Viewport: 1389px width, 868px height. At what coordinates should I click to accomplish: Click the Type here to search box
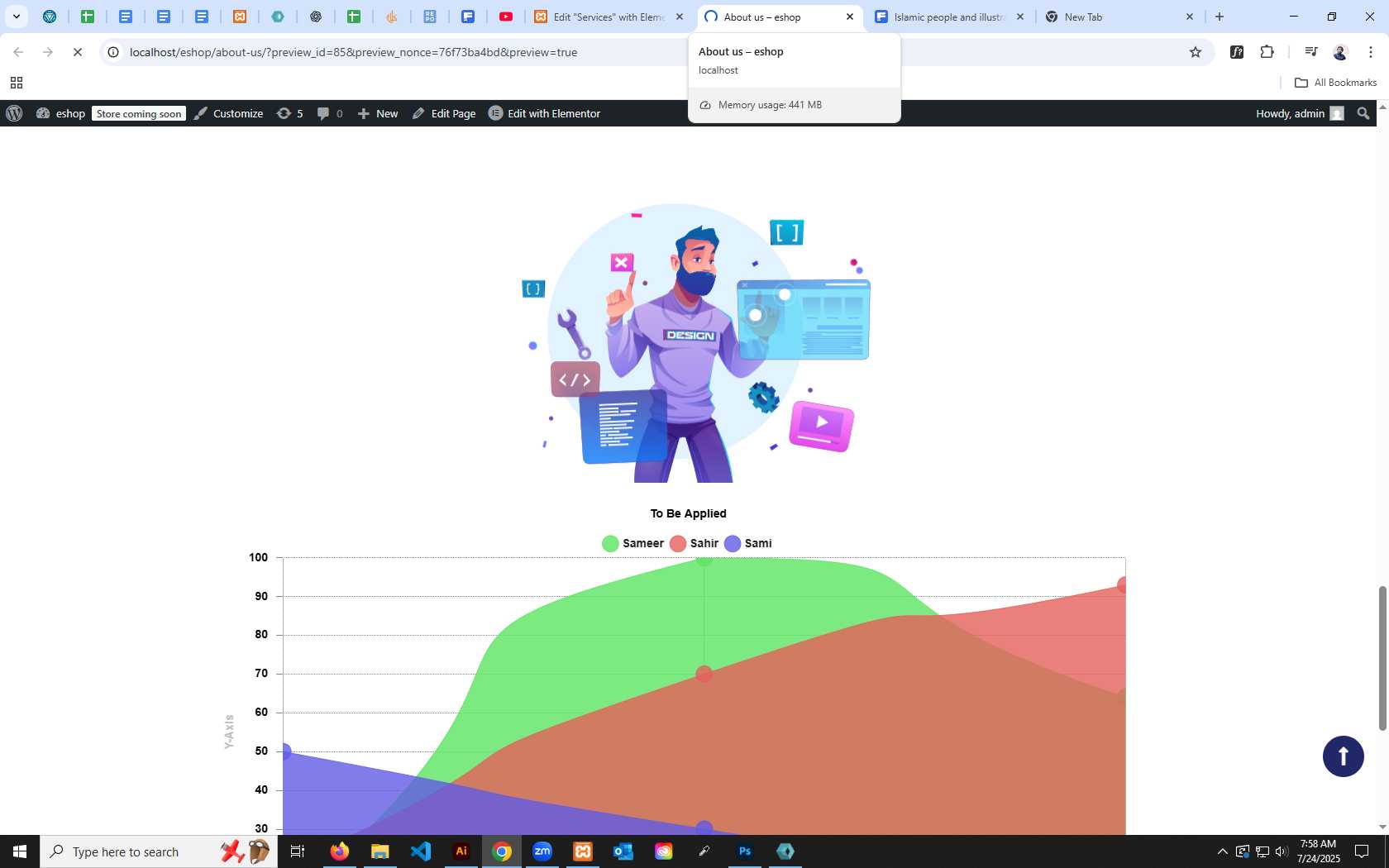(159, 851)
